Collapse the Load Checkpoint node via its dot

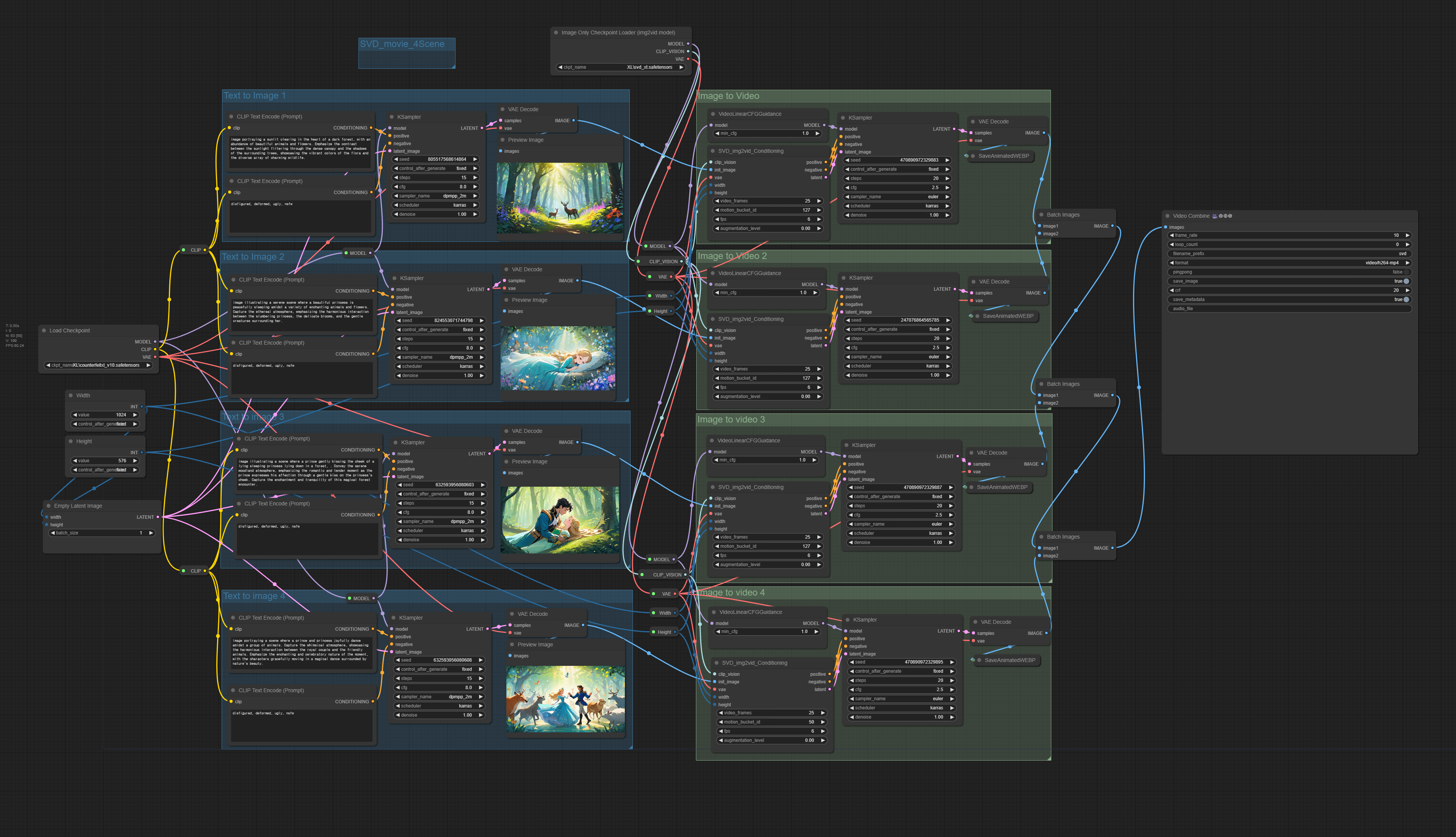pyautogui.click(x=44, y=330)
